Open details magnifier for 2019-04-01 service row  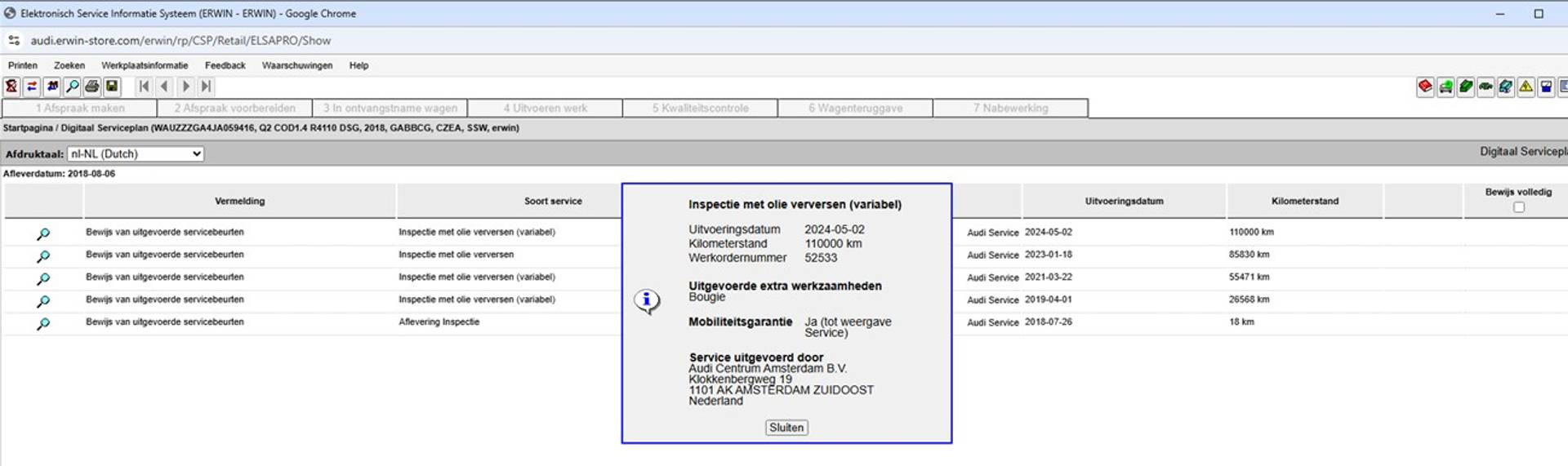point(43,300)
